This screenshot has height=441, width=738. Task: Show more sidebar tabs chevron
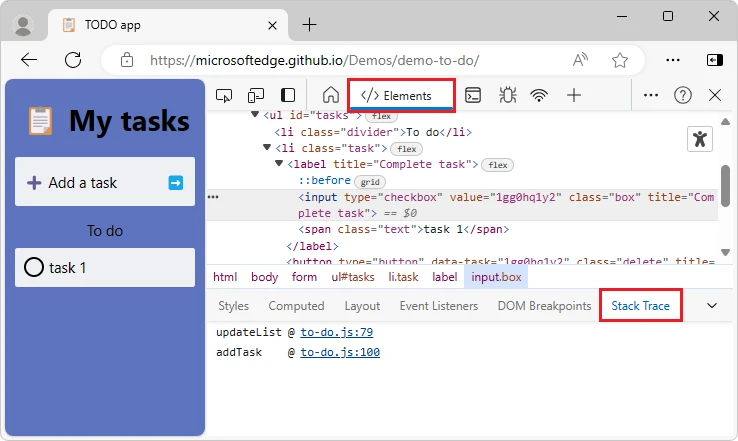[x=712, y=305]
